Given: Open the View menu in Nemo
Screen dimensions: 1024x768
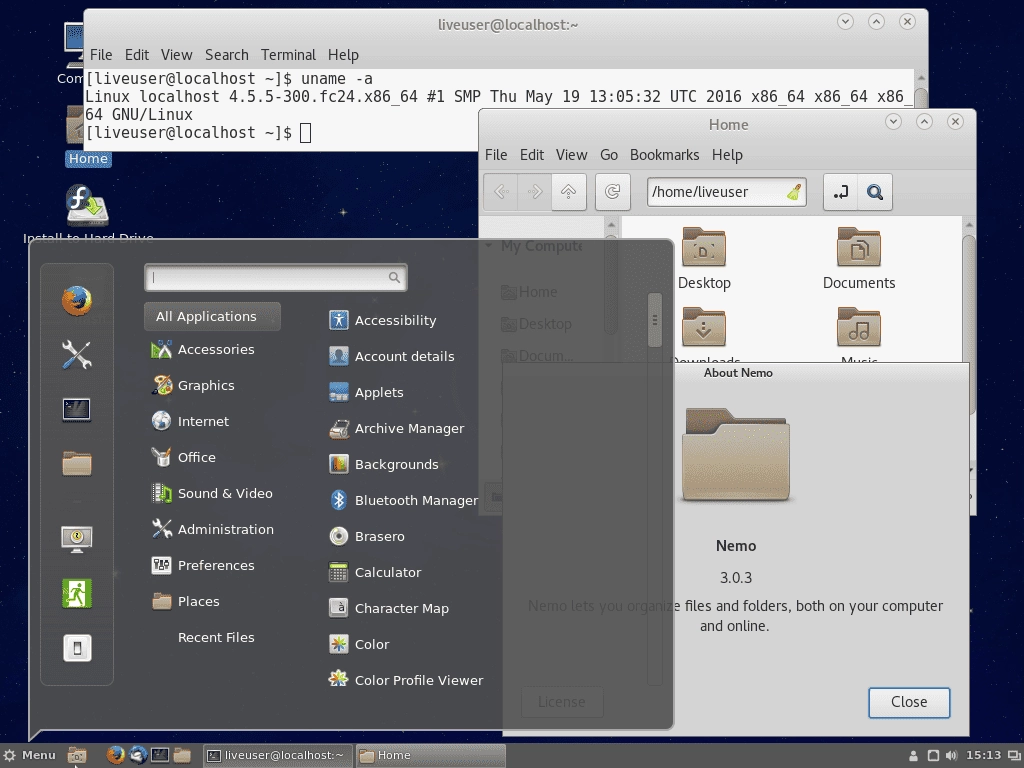Looking at the screenshot, I should [x=571, y=155].
